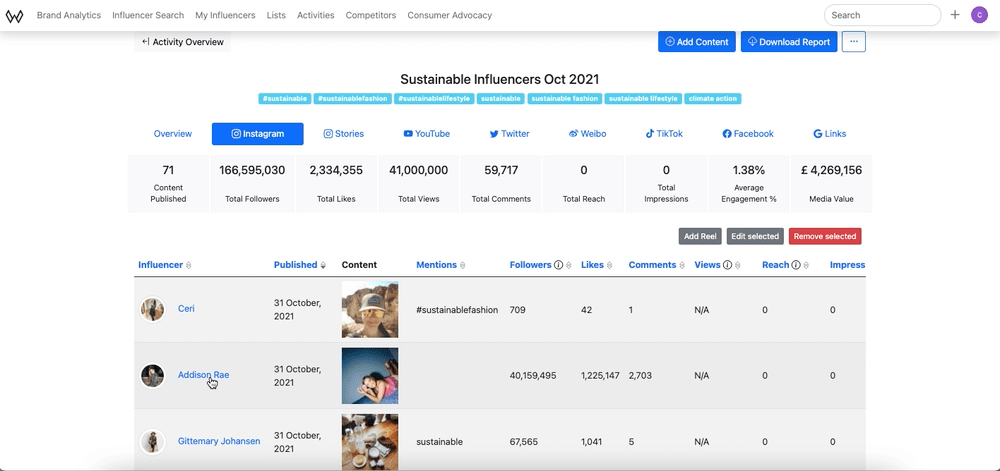Click the Remove selected button

click(x=825, y=236)
